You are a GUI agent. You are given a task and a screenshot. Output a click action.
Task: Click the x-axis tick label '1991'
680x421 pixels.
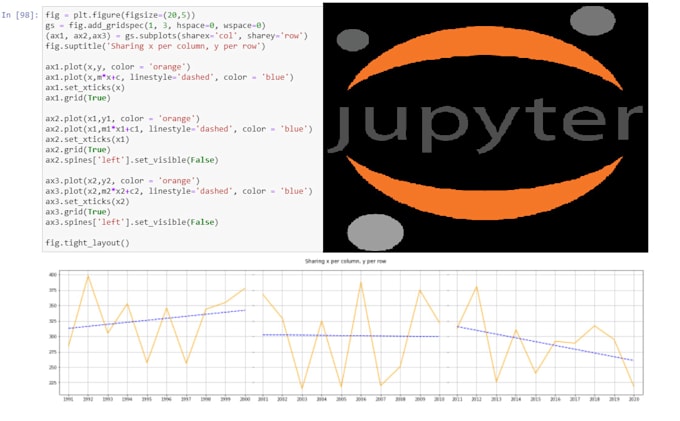coord(68,399)
